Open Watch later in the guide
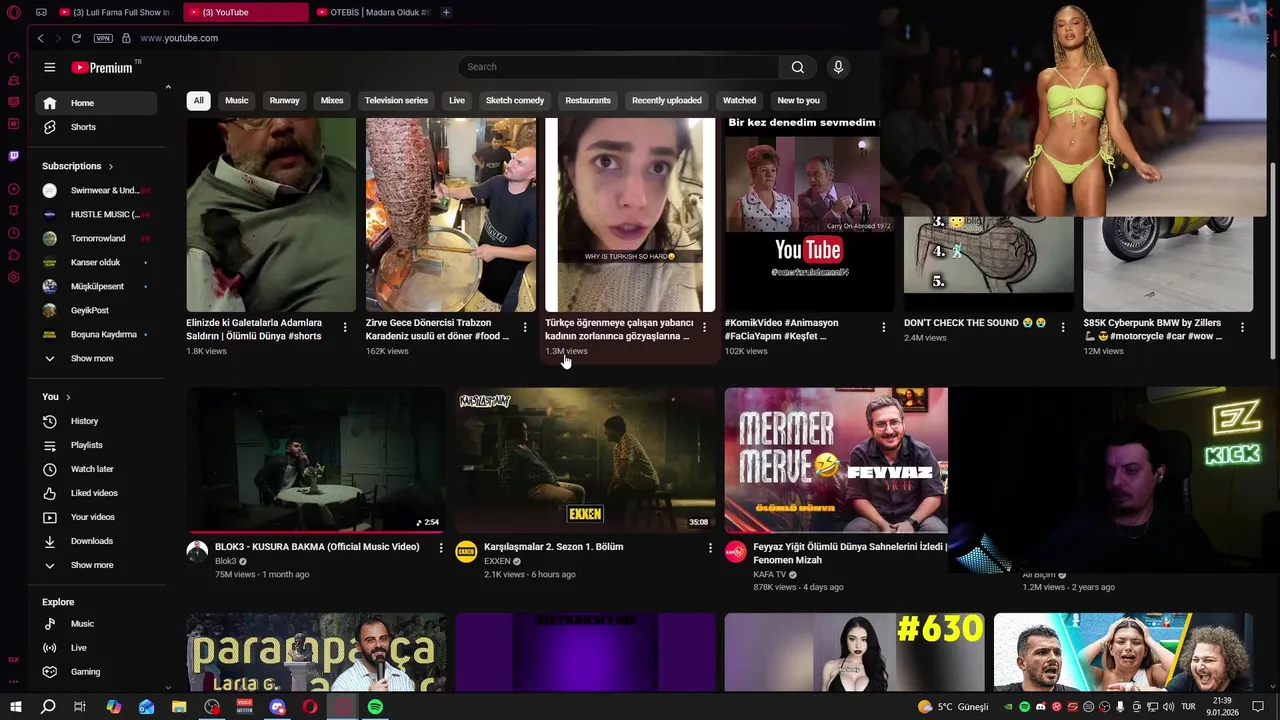1280x720 pixels. tap(96, 469)
